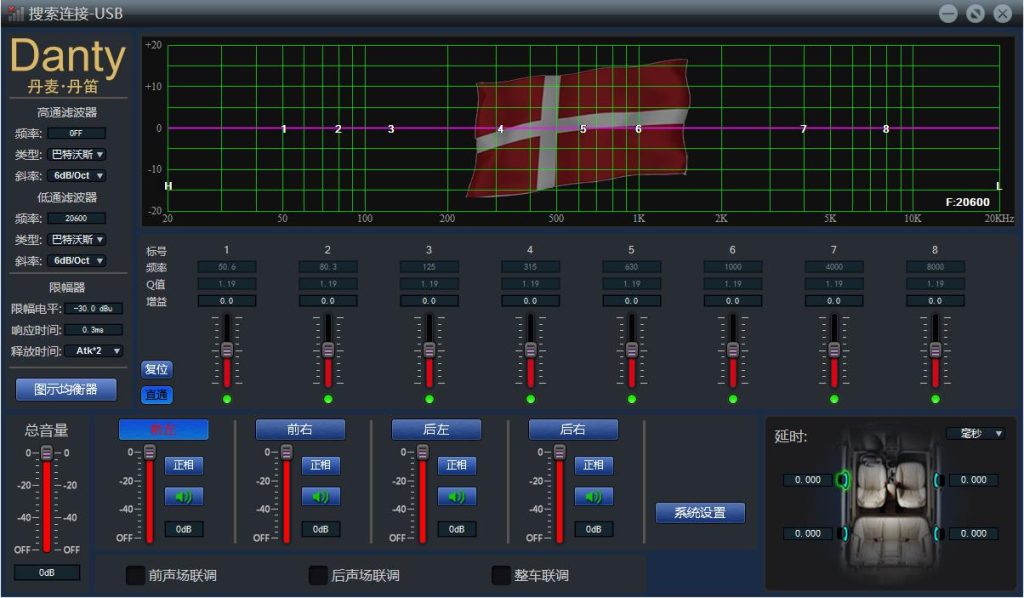The image size is (1024, 598).
Task: Click the 复位 reset button
Action: point(157,370)
